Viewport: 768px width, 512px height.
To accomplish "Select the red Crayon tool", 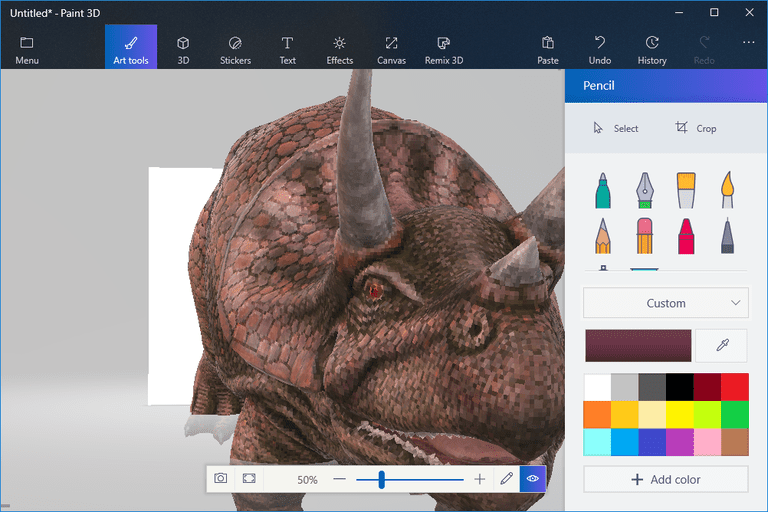I will click(686, 236).
